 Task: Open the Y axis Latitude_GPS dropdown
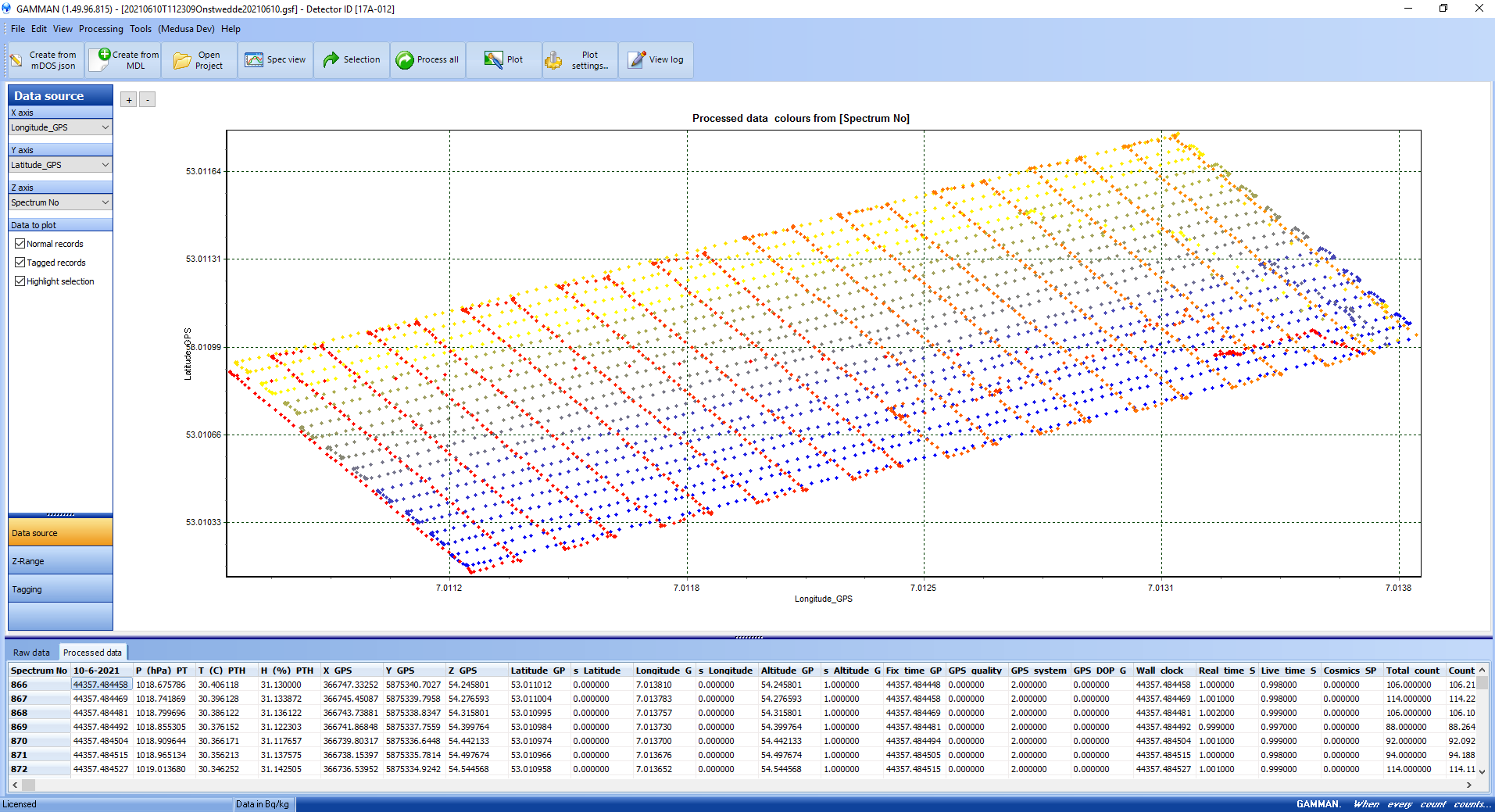pos(106,165)
